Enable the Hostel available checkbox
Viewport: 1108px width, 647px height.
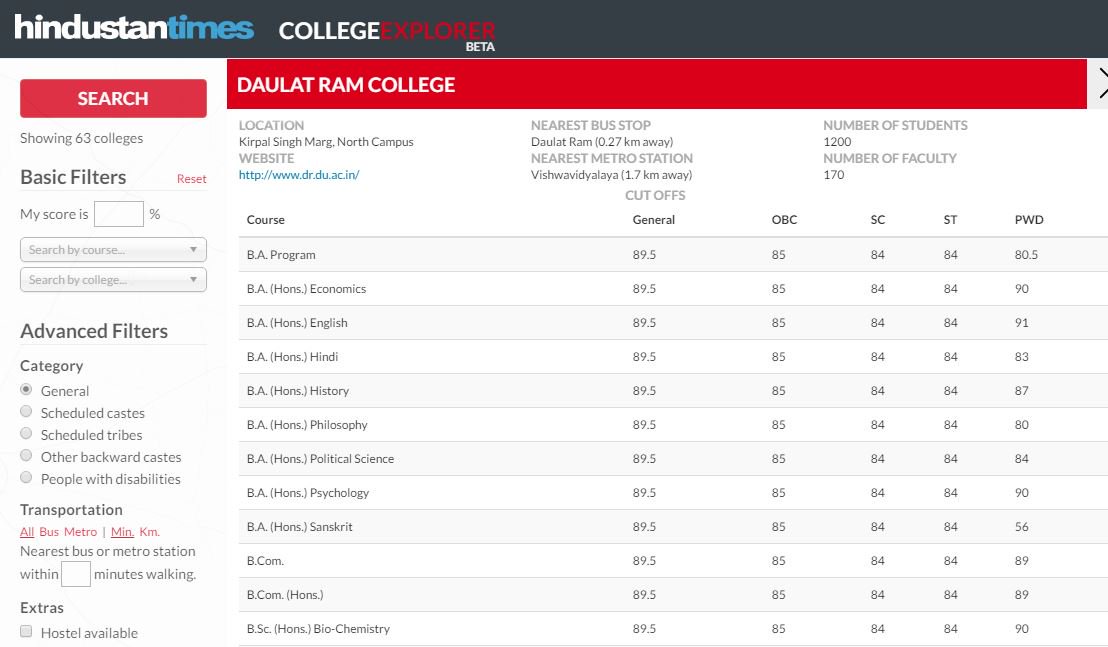pos(26,631)
